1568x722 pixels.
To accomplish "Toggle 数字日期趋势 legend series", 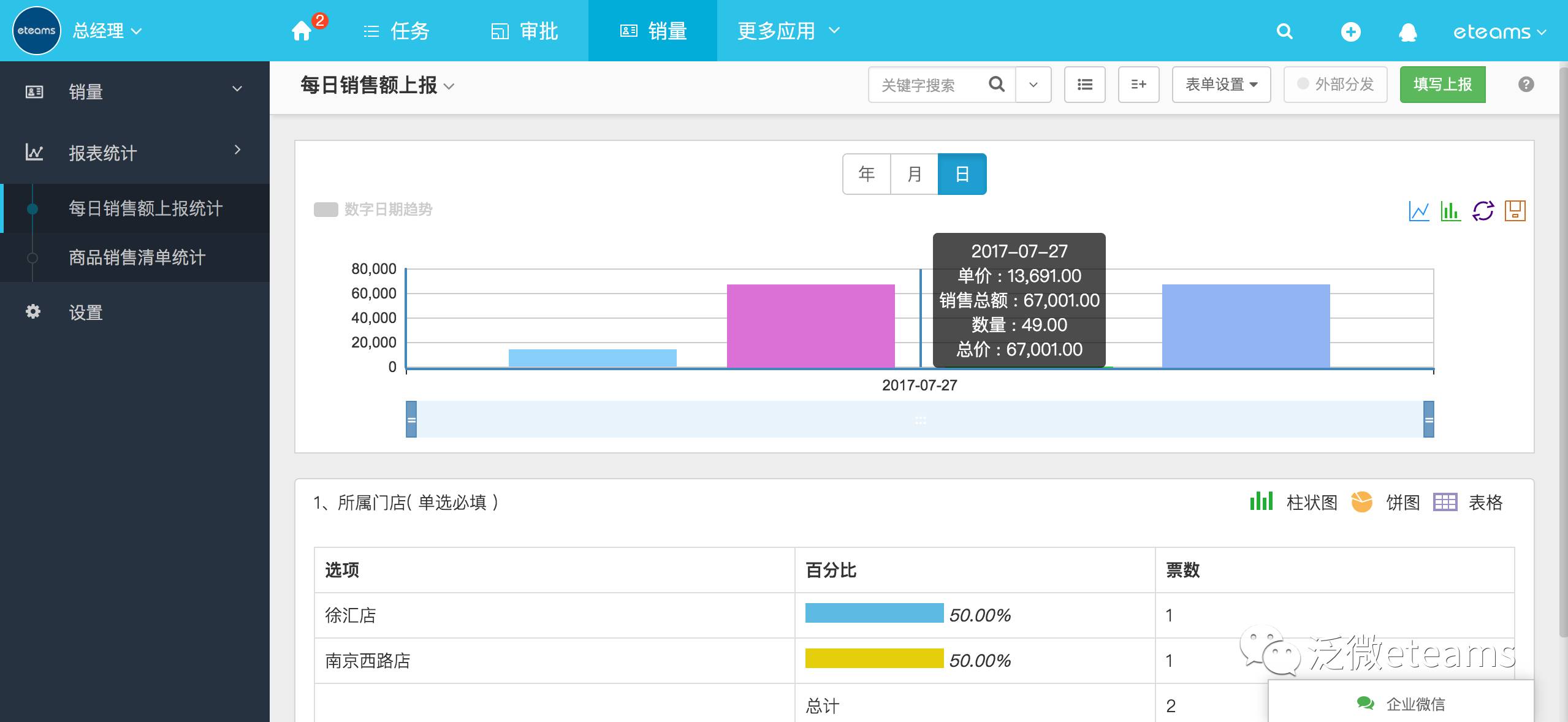I will [373, 210].
